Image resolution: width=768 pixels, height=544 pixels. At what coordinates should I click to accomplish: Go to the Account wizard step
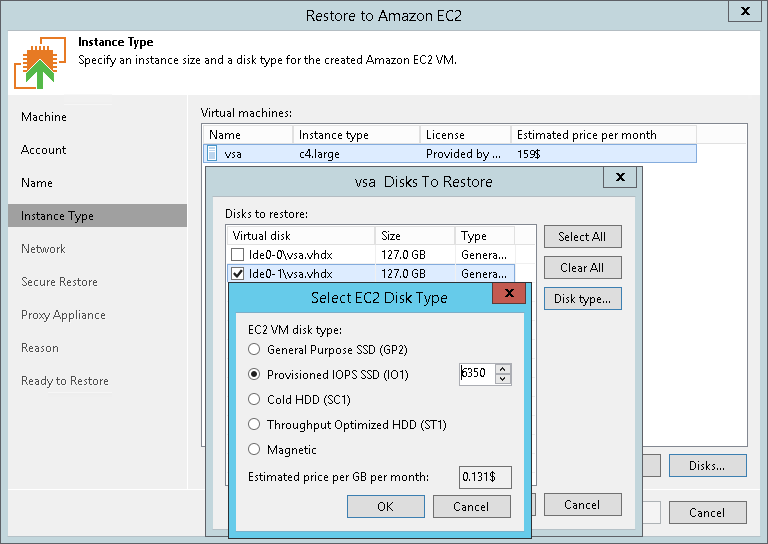click(43, 150)
